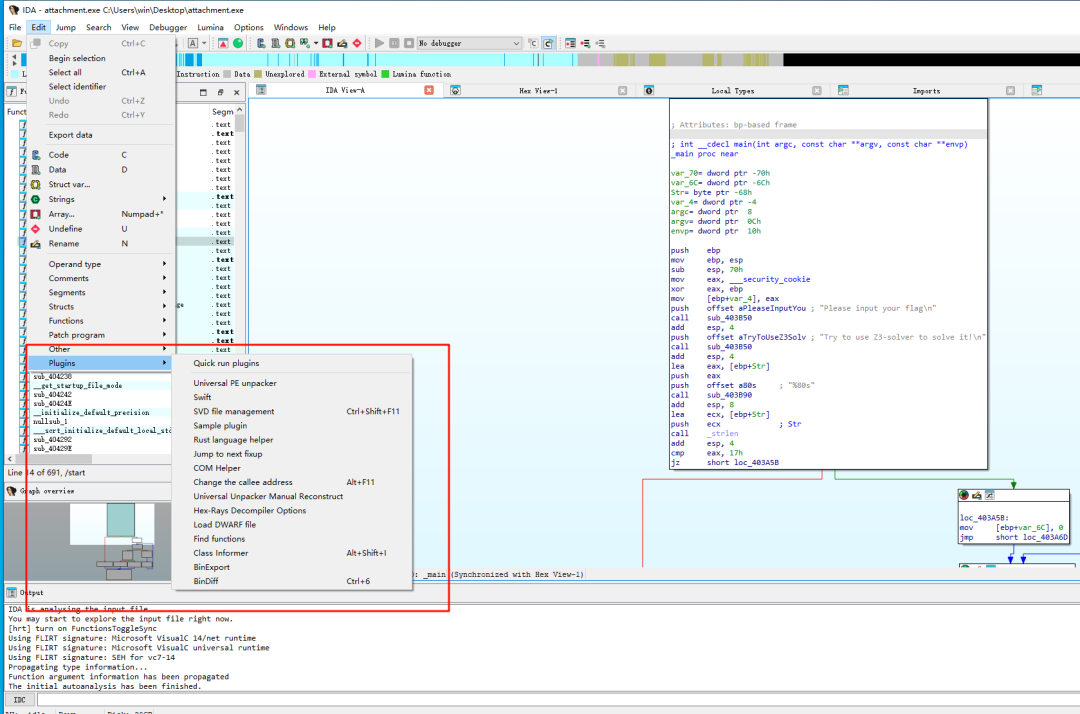The height and width of the screenshot is (714, 1080).
Task: Start the process with the play icon
Action: tap(380, 43)
